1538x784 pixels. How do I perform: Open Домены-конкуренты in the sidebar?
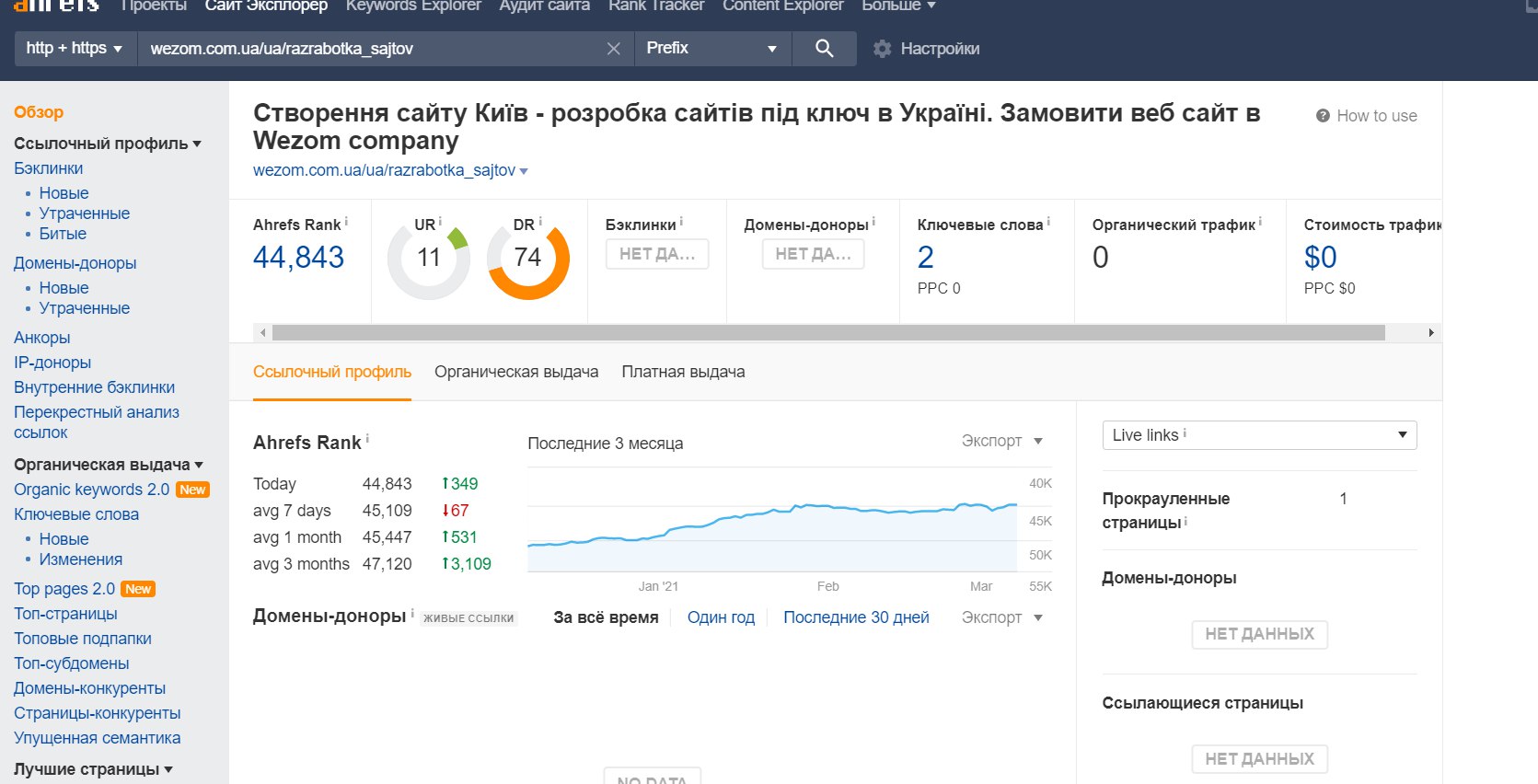[x=89, y=688]
